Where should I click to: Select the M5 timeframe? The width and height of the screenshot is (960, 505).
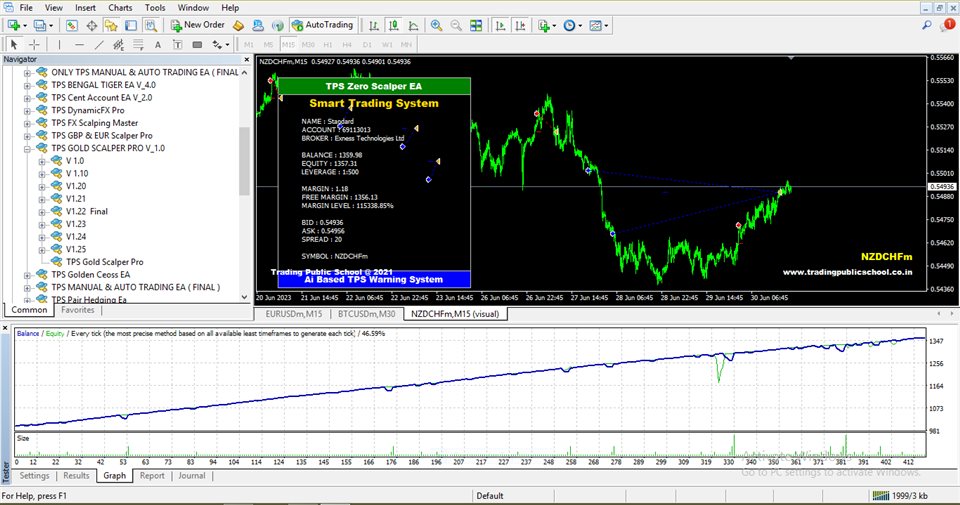[268, 45]
